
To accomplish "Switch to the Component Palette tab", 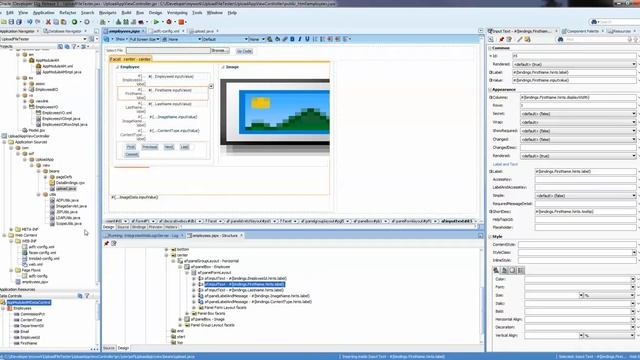I will pos(582,31).
